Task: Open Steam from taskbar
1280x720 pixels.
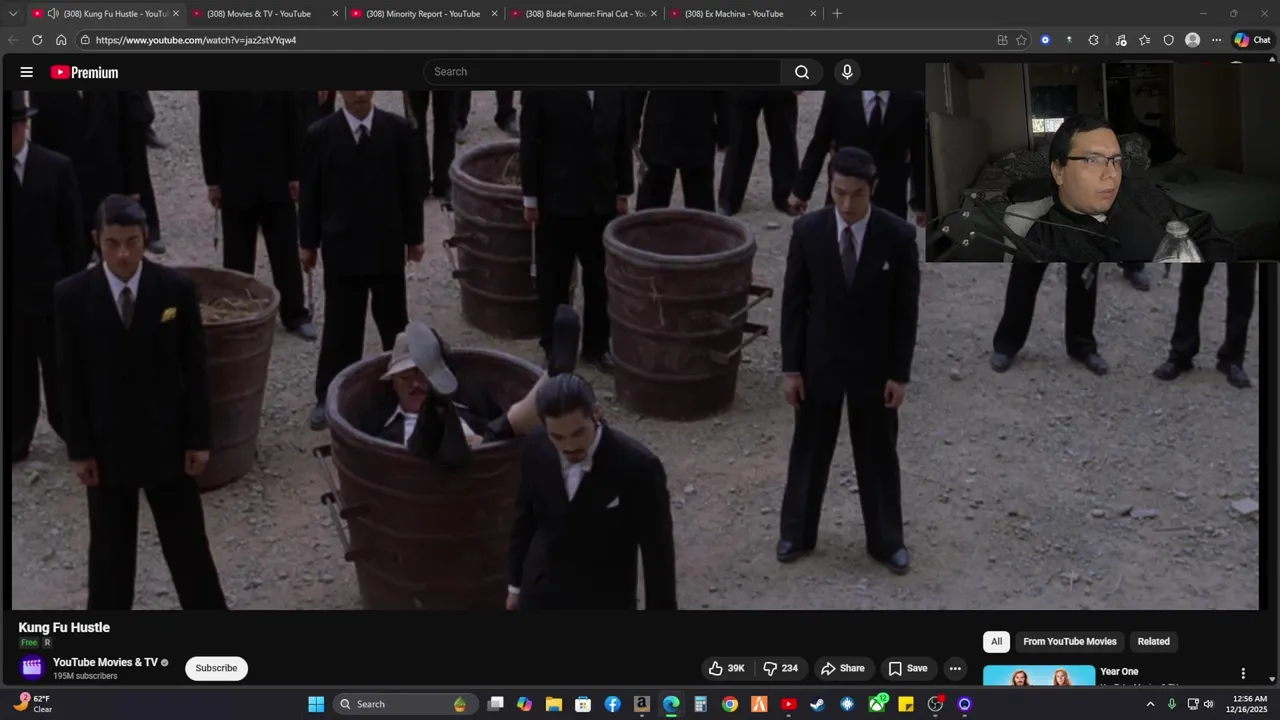Action: pyautogui.click(x=818, y=704)
